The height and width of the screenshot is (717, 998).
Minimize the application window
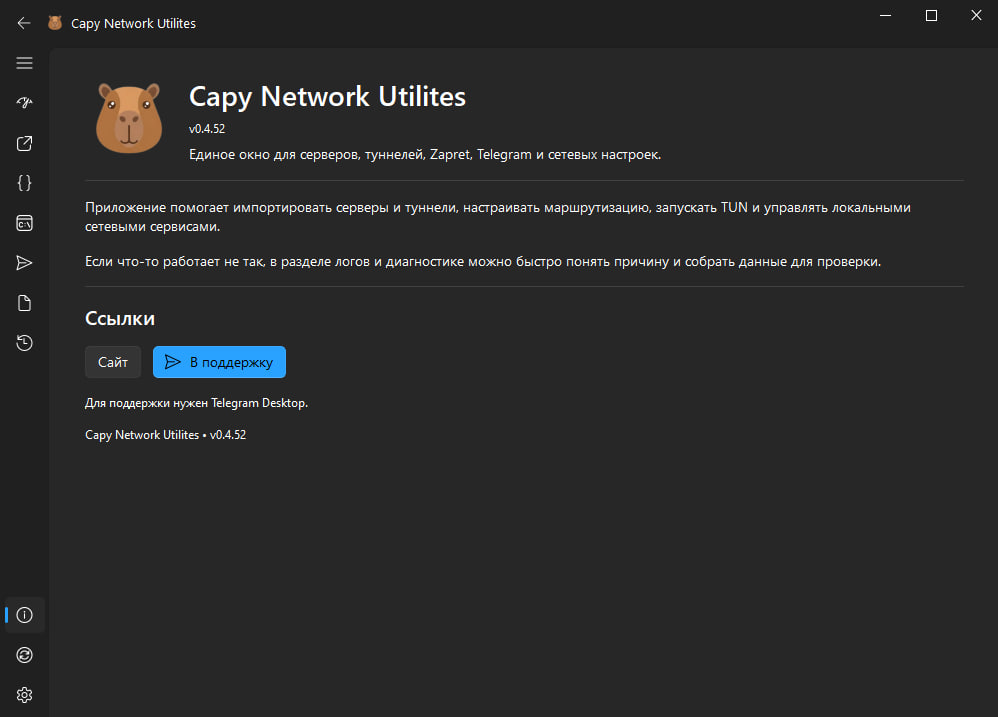(x=885, y=15)
